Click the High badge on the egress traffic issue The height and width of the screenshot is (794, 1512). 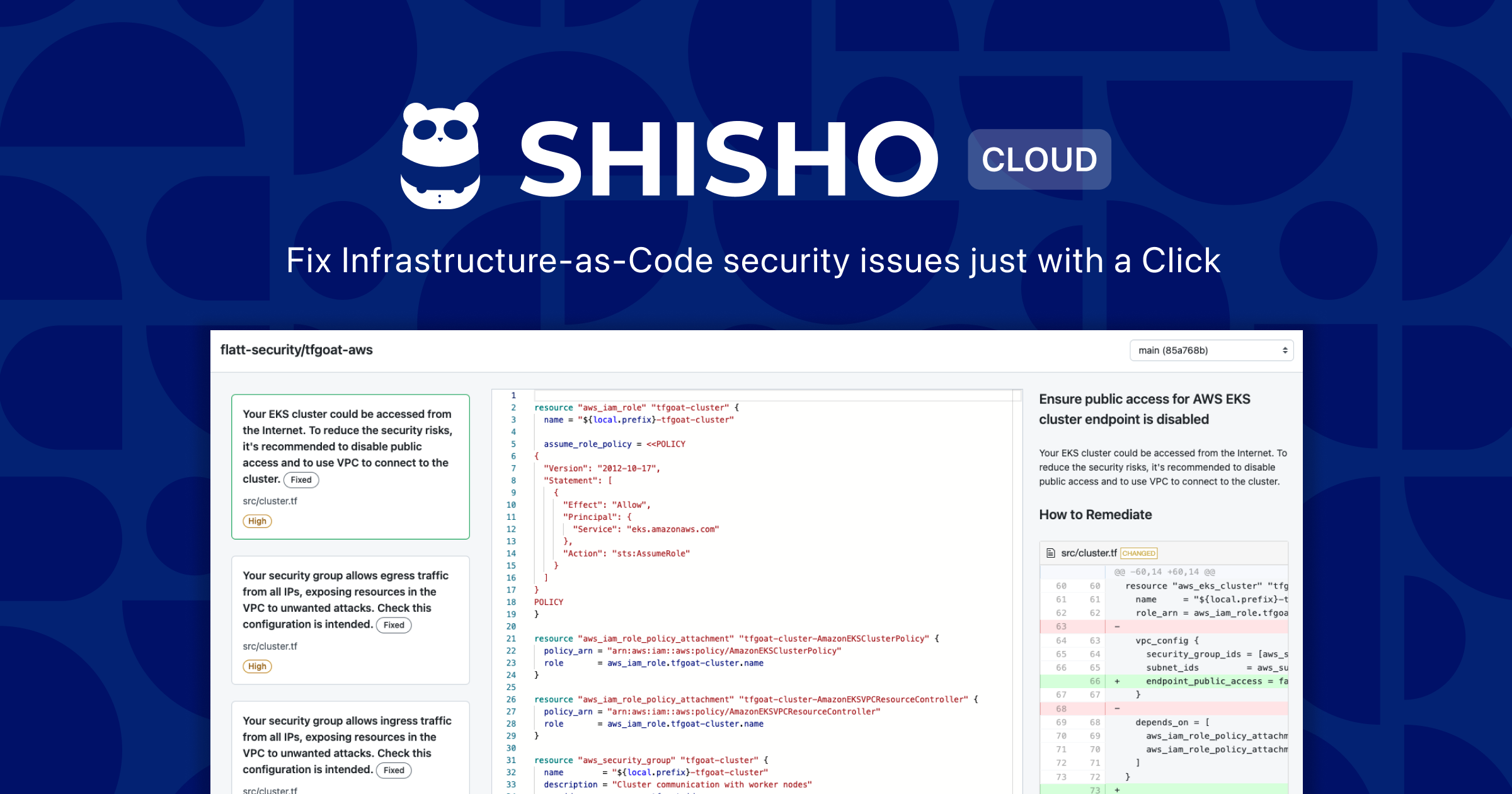pyautogui.click(x=257, y=666)
